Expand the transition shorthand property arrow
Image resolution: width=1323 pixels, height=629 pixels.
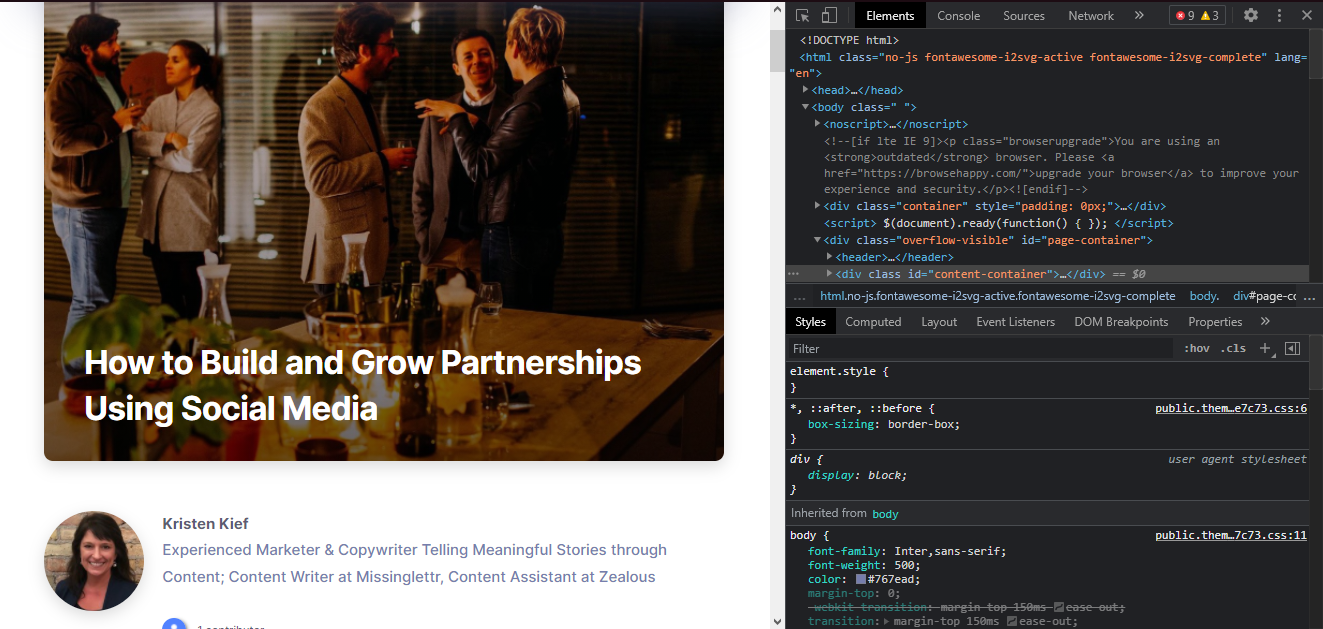tap(887, 622)
